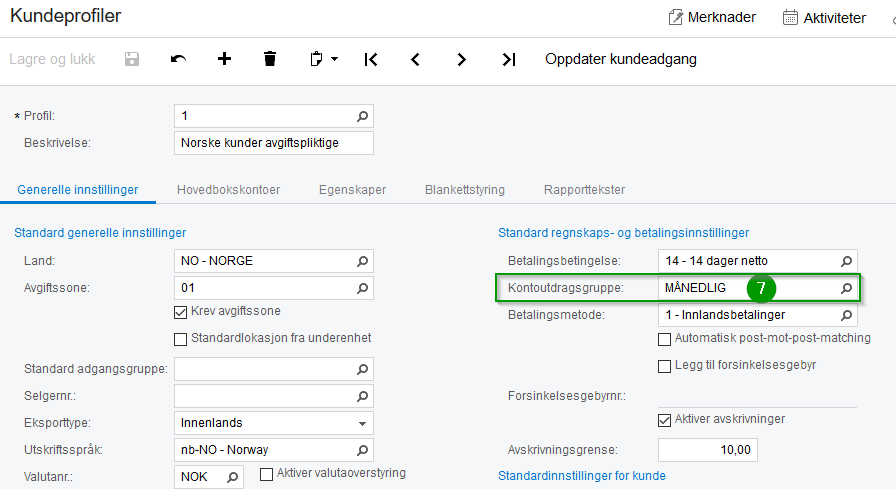The image size is (896, 489).
Task: Jump to last record icon
Action: pyautogui.click(x=508, y=59)
